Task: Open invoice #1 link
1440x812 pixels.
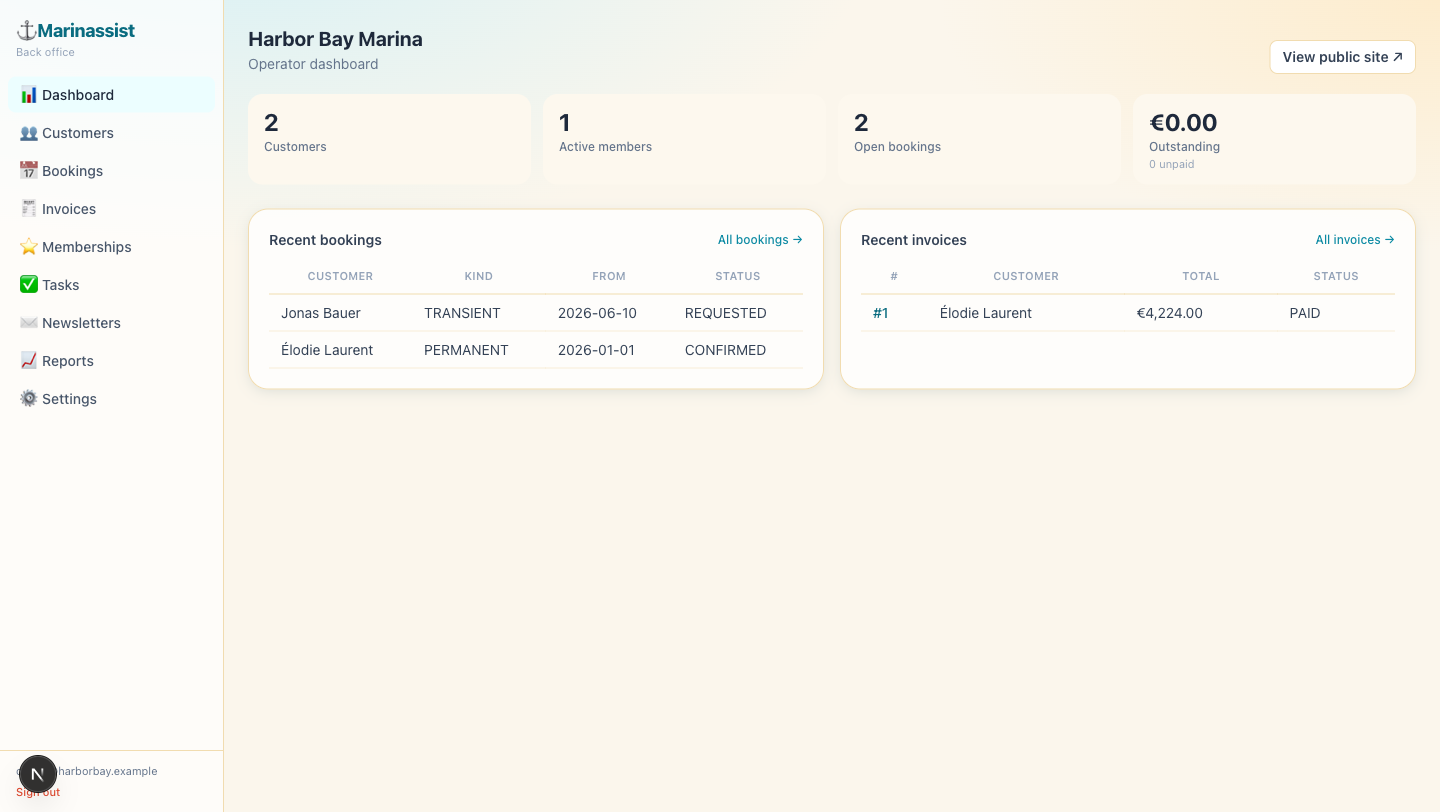Action: click(x=881, y=313)
